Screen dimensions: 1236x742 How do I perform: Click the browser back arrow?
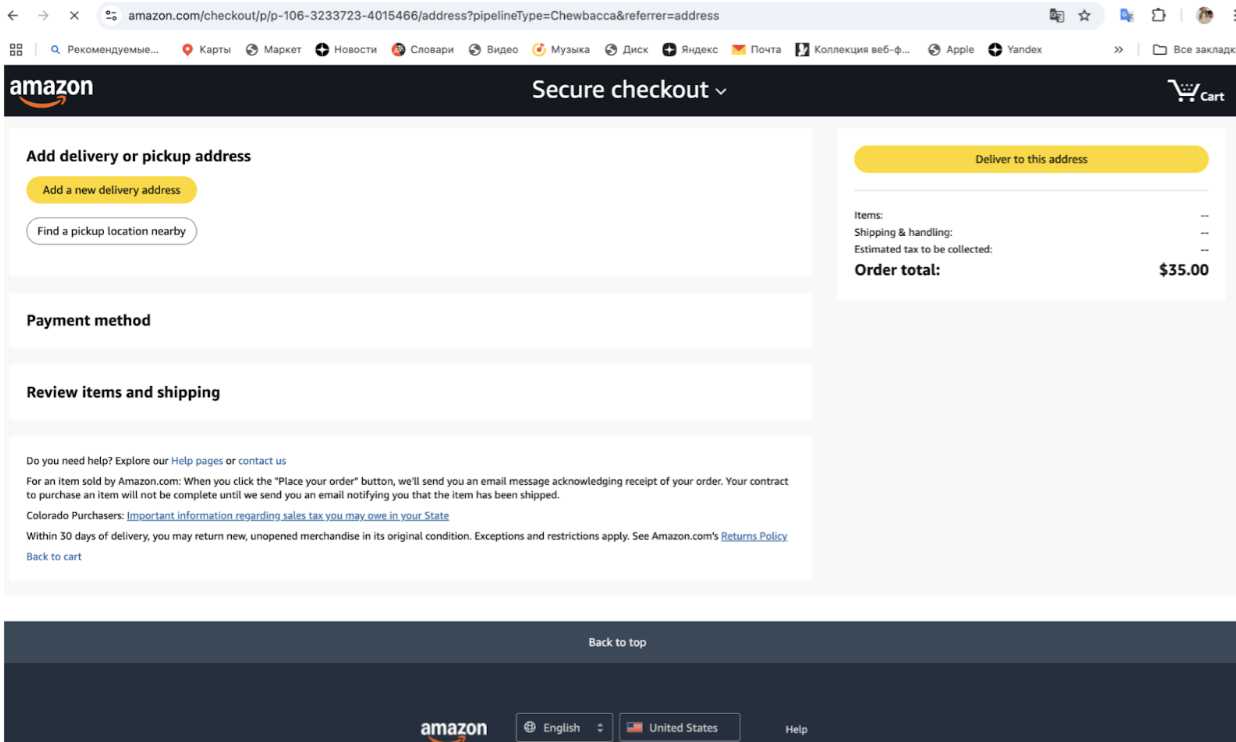13,16
